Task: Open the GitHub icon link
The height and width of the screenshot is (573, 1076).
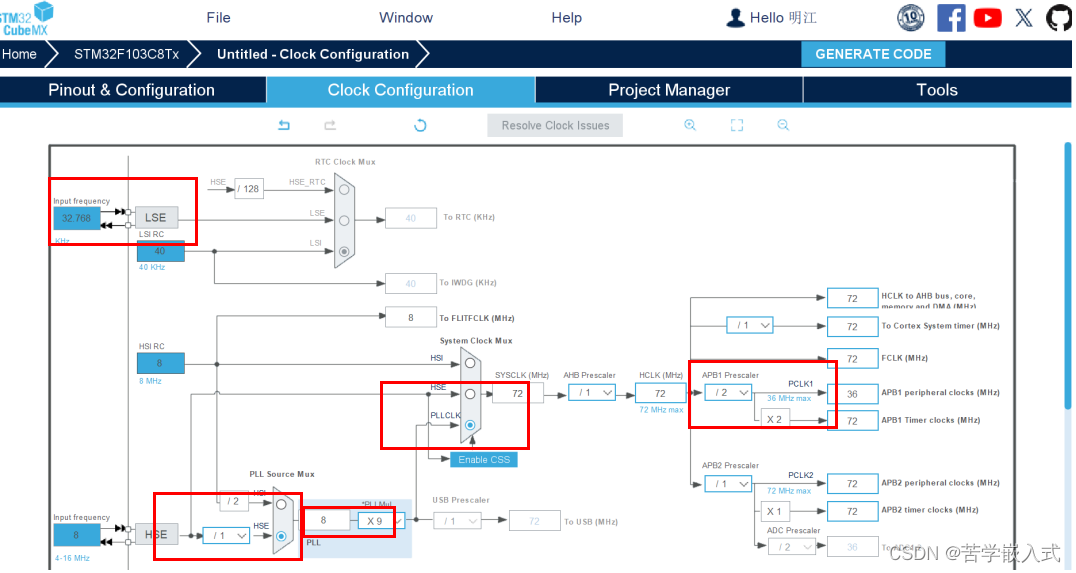Action: [x=1060, y=18]
